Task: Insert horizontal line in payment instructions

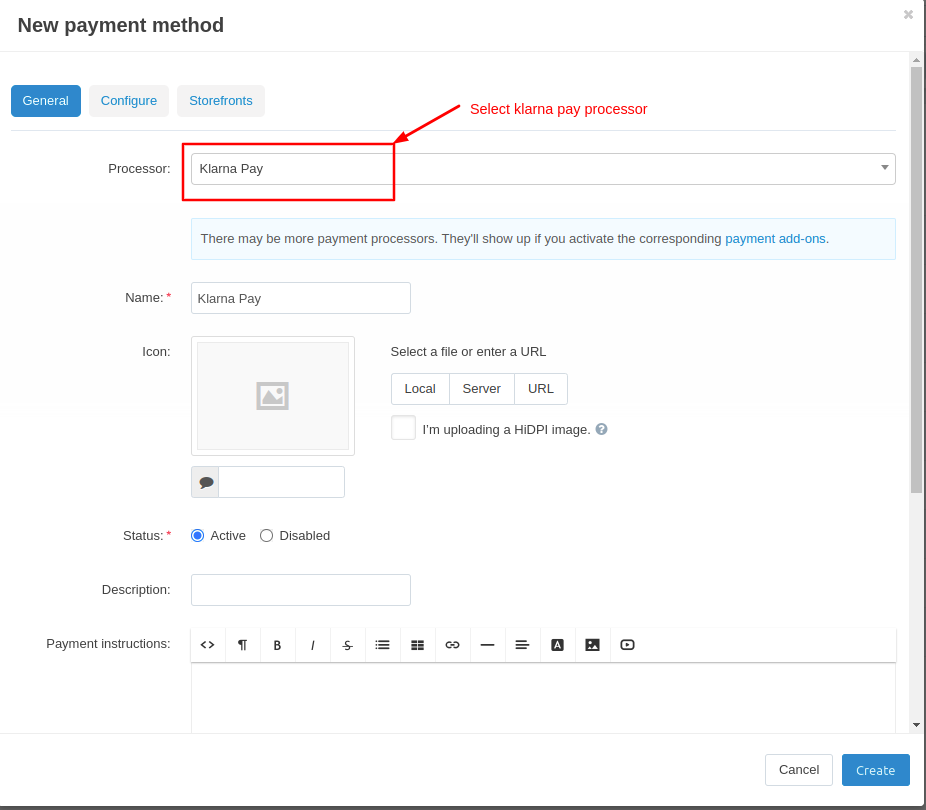Action: [487, 645]
